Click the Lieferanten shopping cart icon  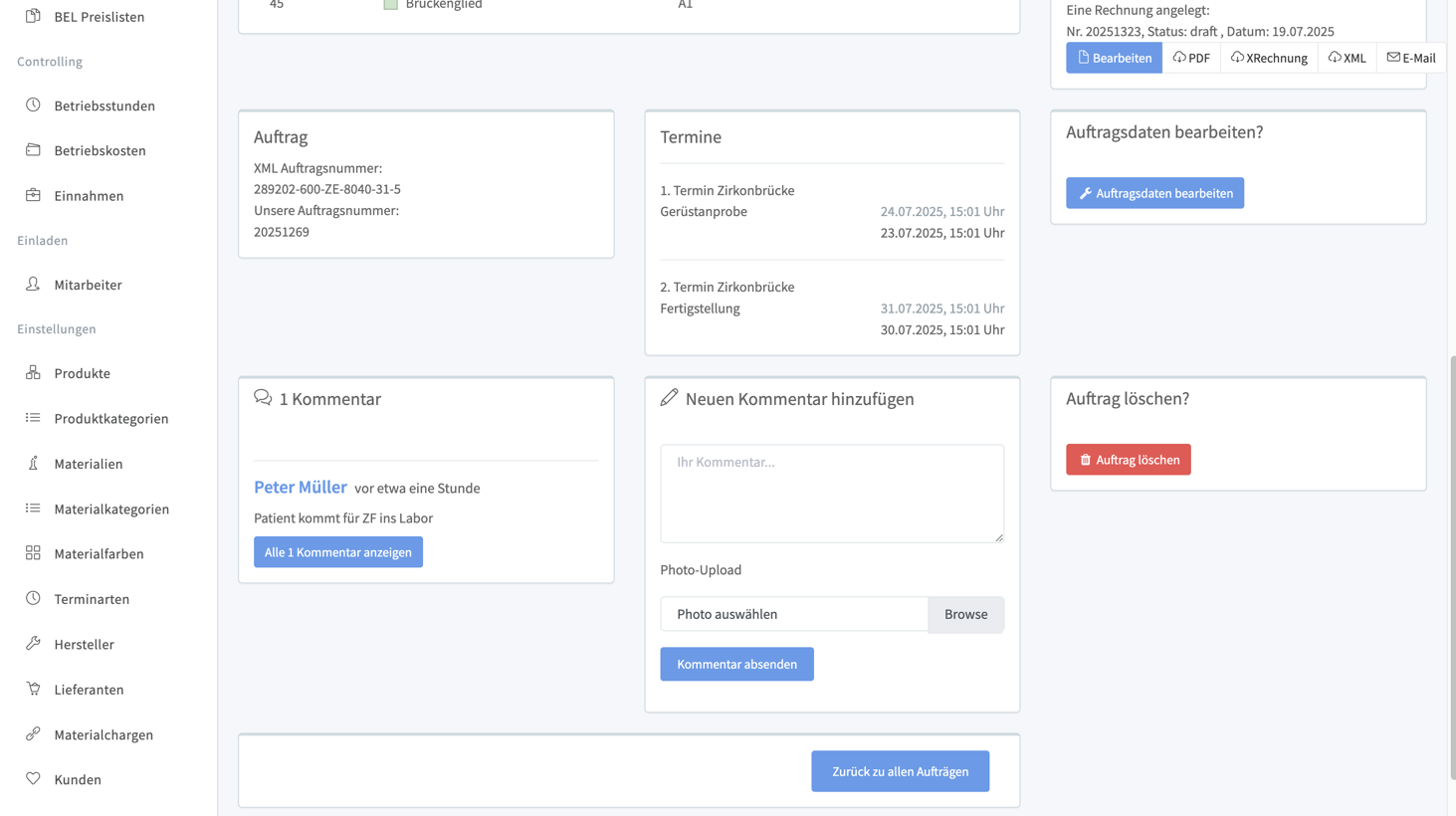pyautogui.click(x=33, y=689)
